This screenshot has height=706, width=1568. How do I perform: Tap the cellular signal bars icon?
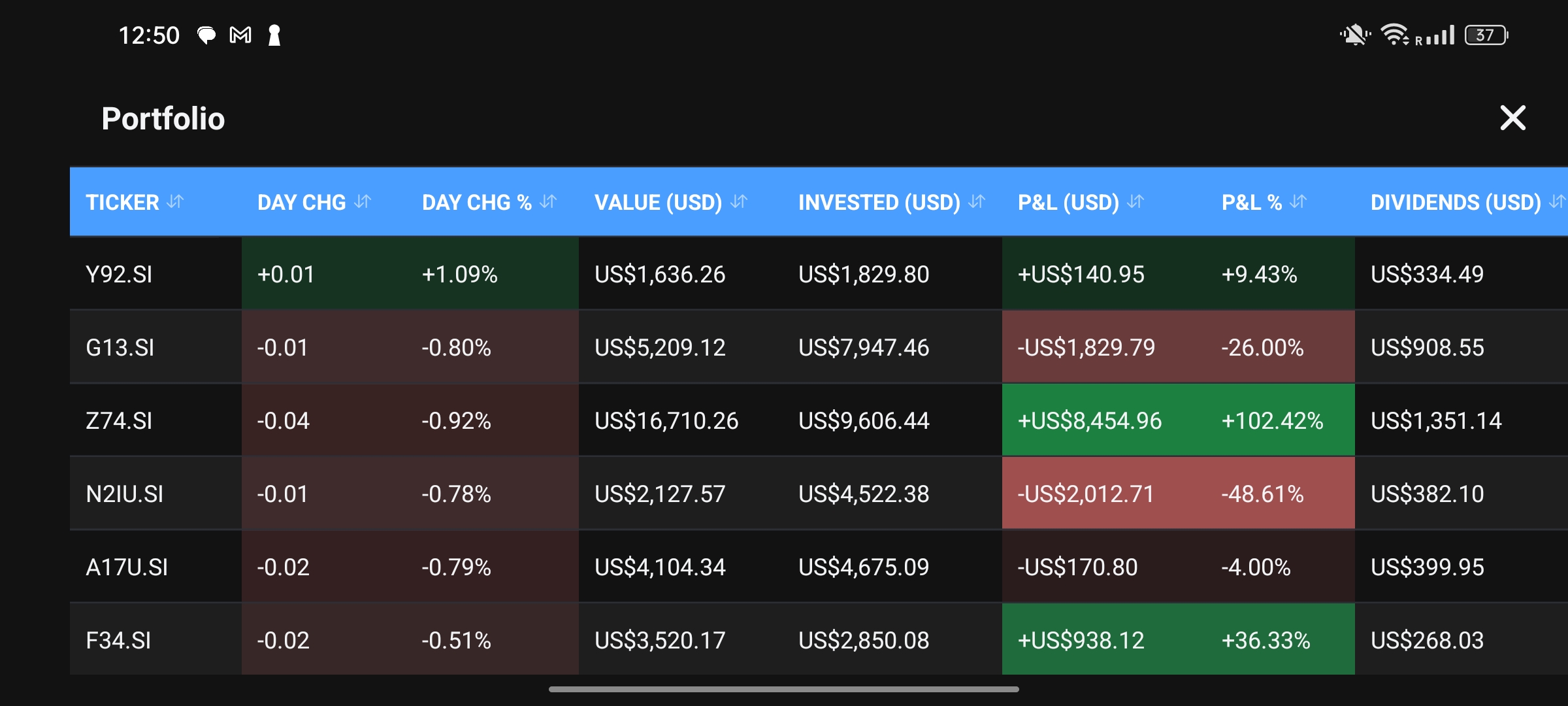1440,35
